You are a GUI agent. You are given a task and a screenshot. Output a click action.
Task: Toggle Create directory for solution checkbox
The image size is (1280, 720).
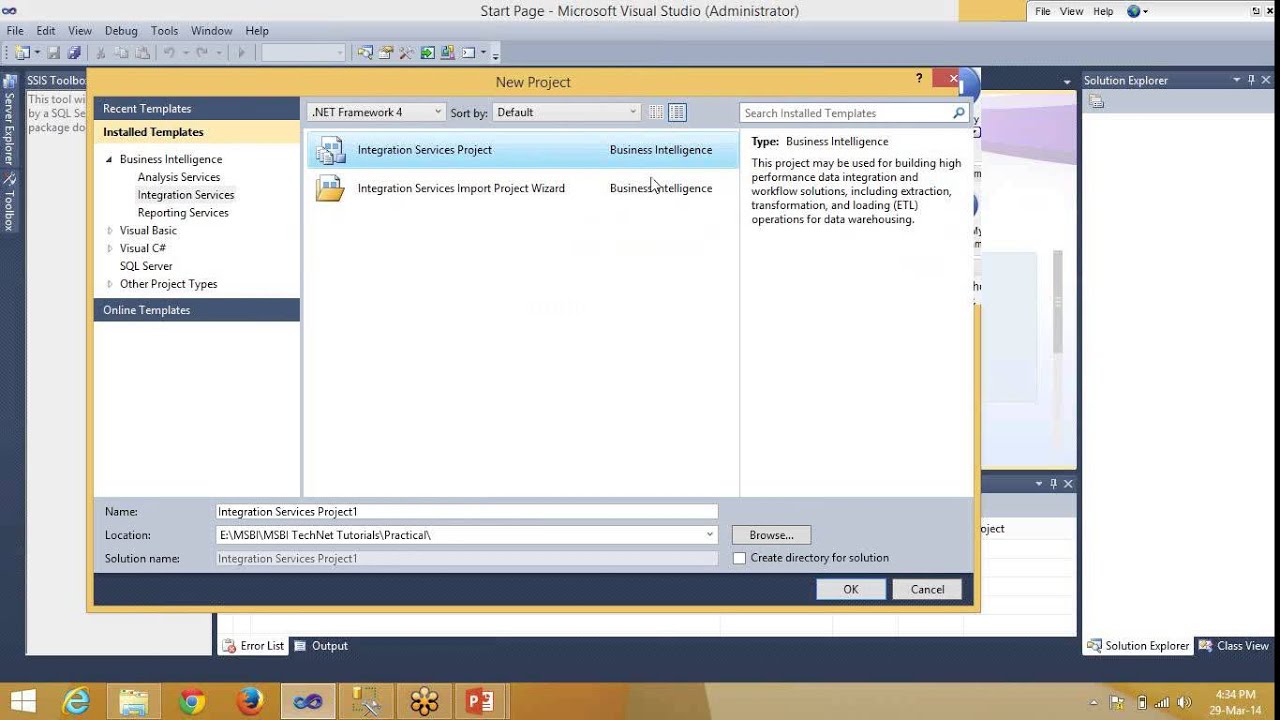click(739, 558)
